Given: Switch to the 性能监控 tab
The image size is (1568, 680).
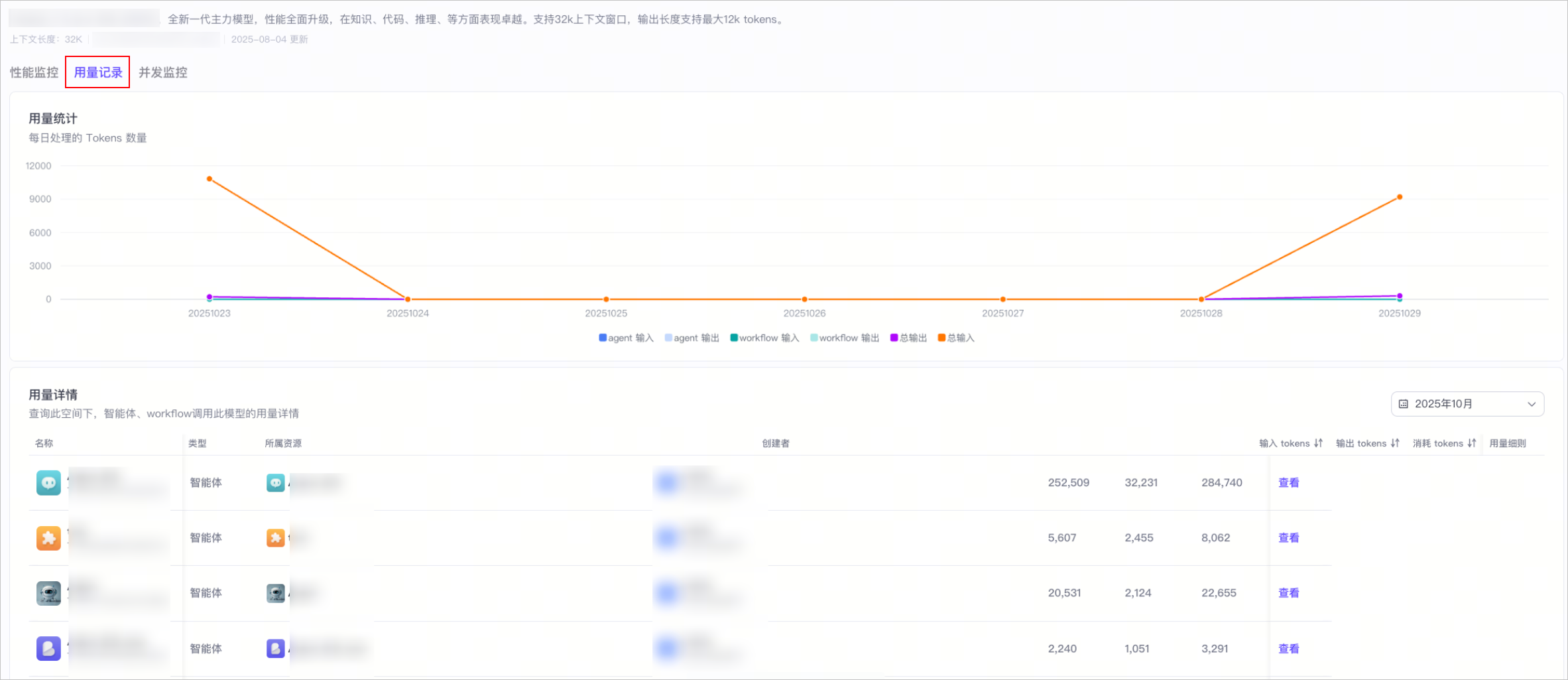Looking at the screenshot, I should click(x=34, y=72).
